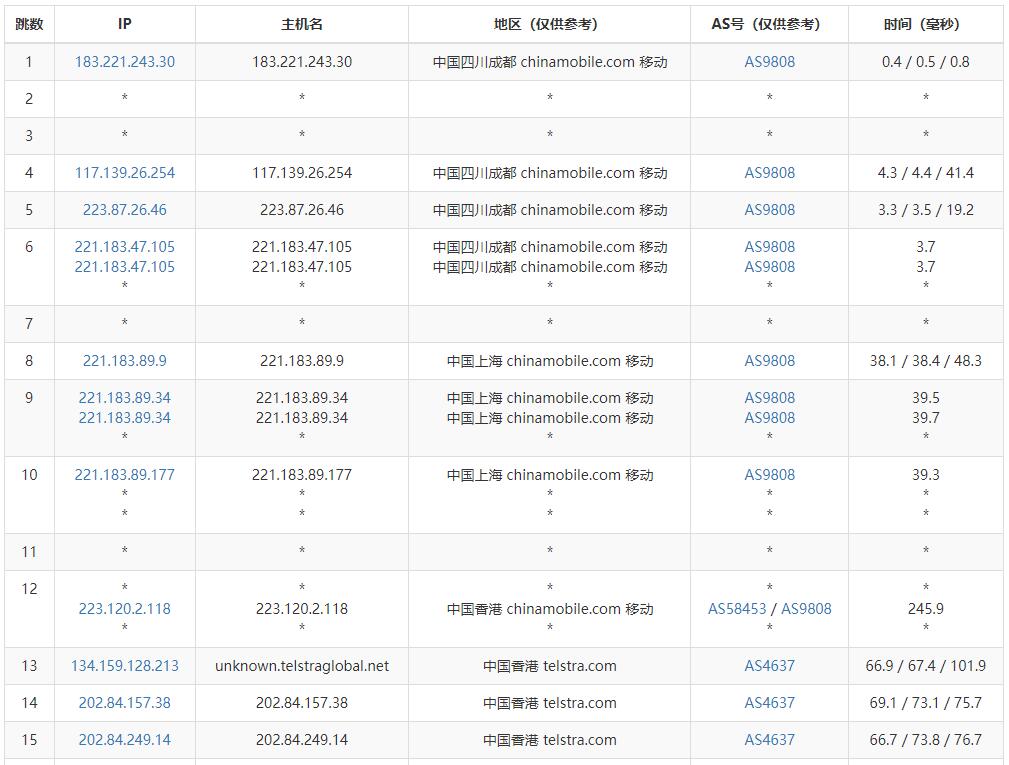Select the time value '39.5' in hop 9
The width and height of the screenshot is (1009, 765).
925,398
